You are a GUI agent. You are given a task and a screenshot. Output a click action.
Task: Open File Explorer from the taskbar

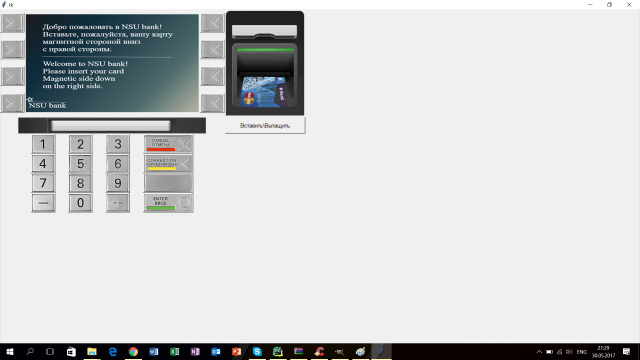(x=92, y=351)
